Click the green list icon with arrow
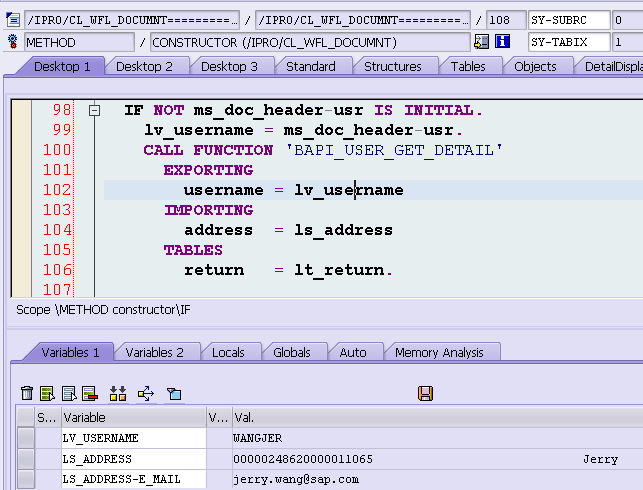The height and width of the screenshot is (490, 643). (48, 393)
